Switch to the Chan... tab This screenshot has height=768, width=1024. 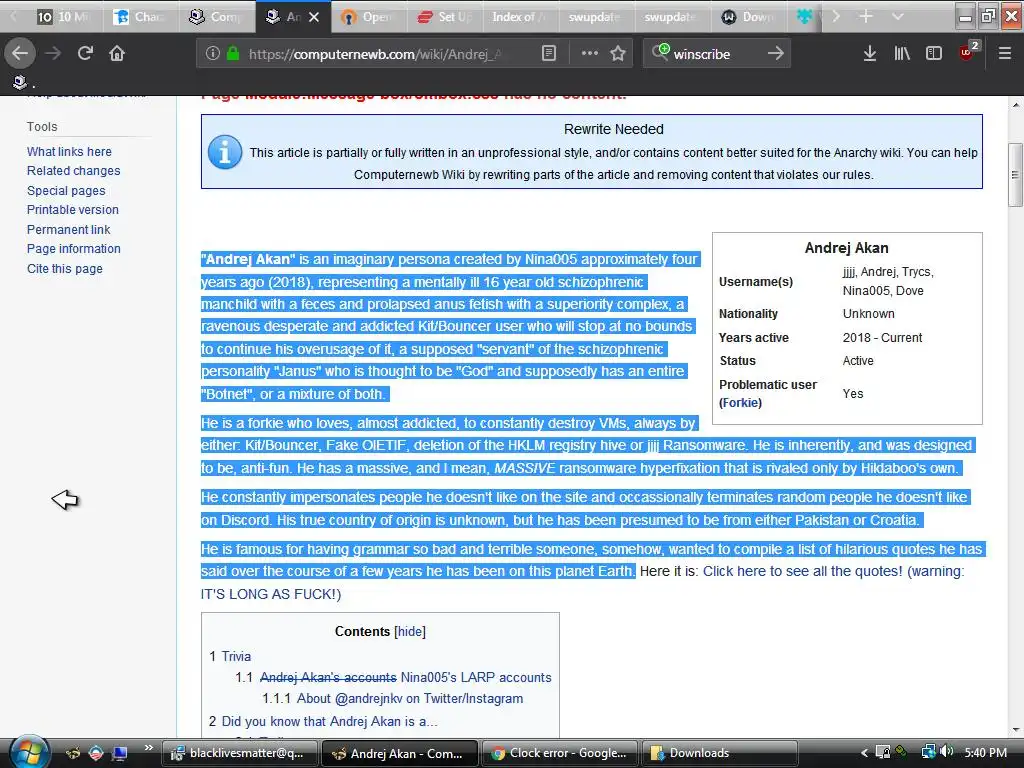[x=140, y=16]
